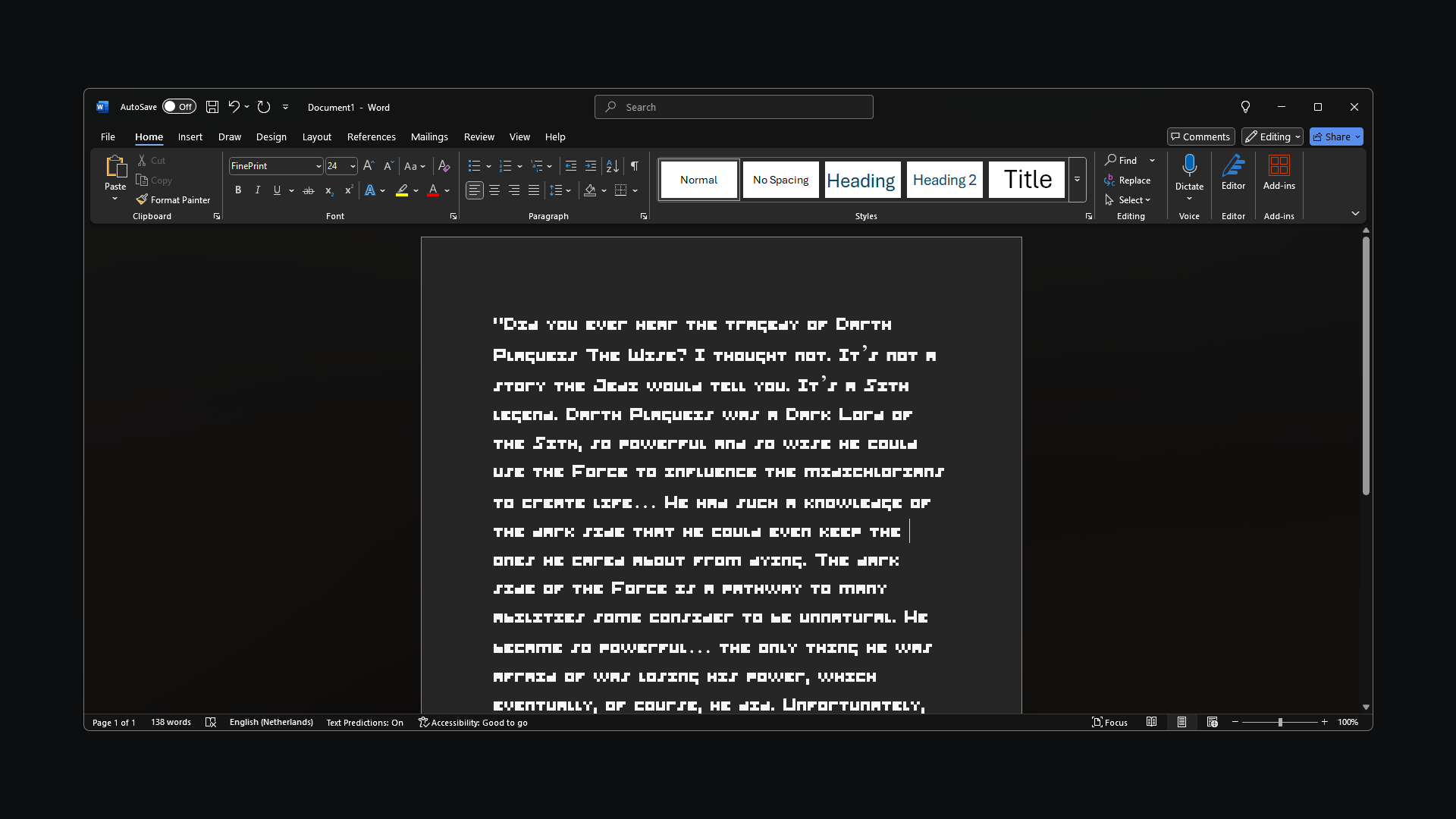Open the font name dropdown
This screenshot has height=819, width=1456.
point(318,166)
